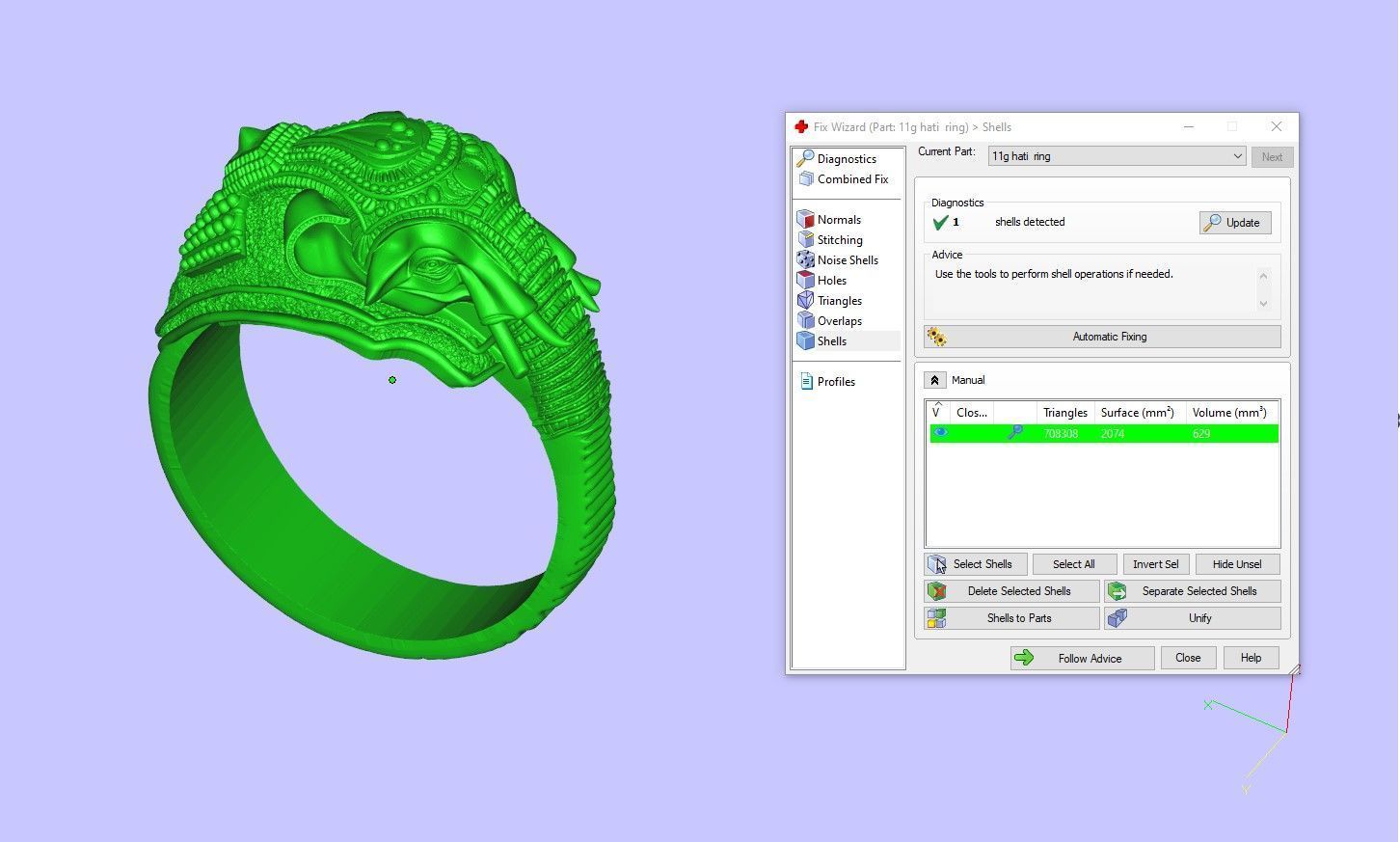Click Hide Unsel button
The width and height of the screenshot is (1400, 842).
click(x=1237, y=564)
